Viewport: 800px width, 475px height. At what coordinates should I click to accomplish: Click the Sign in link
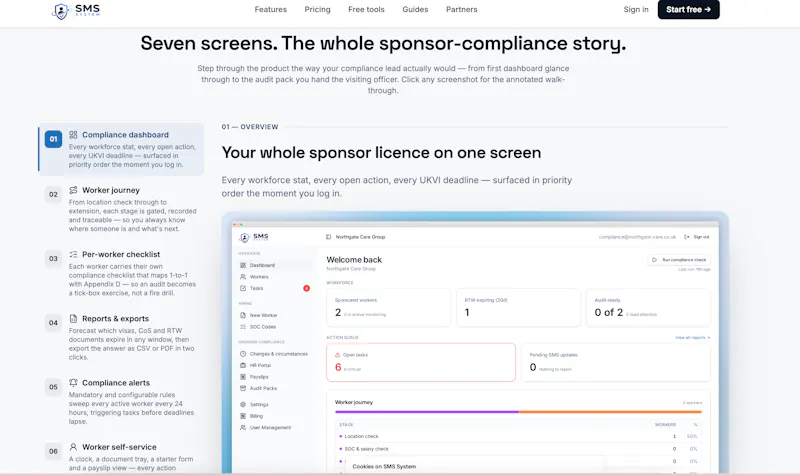point(636,10)
